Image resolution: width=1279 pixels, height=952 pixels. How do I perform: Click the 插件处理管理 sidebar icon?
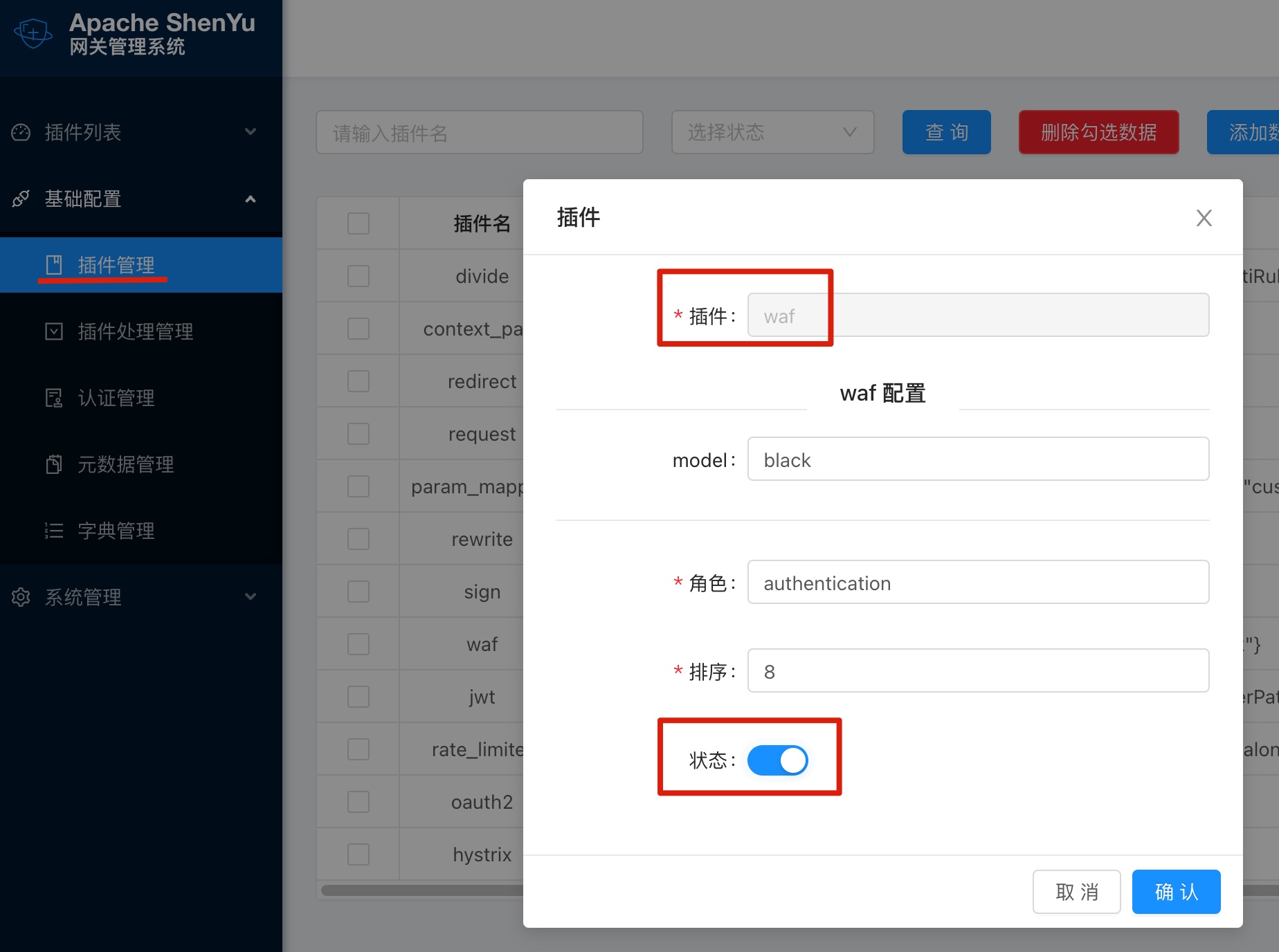coord(54,331)
